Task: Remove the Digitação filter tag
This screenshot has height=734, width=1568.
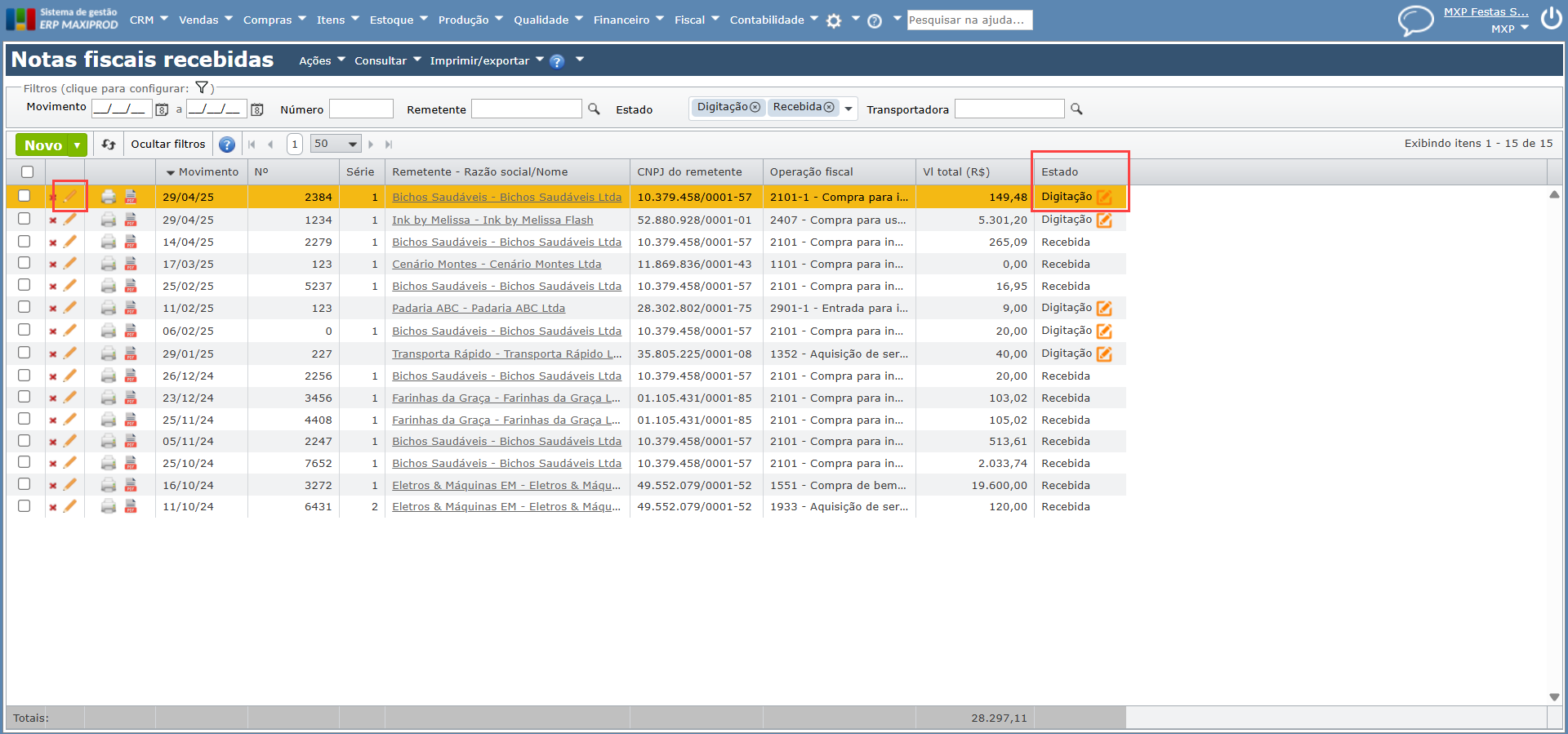Action: tap(755, 107)
